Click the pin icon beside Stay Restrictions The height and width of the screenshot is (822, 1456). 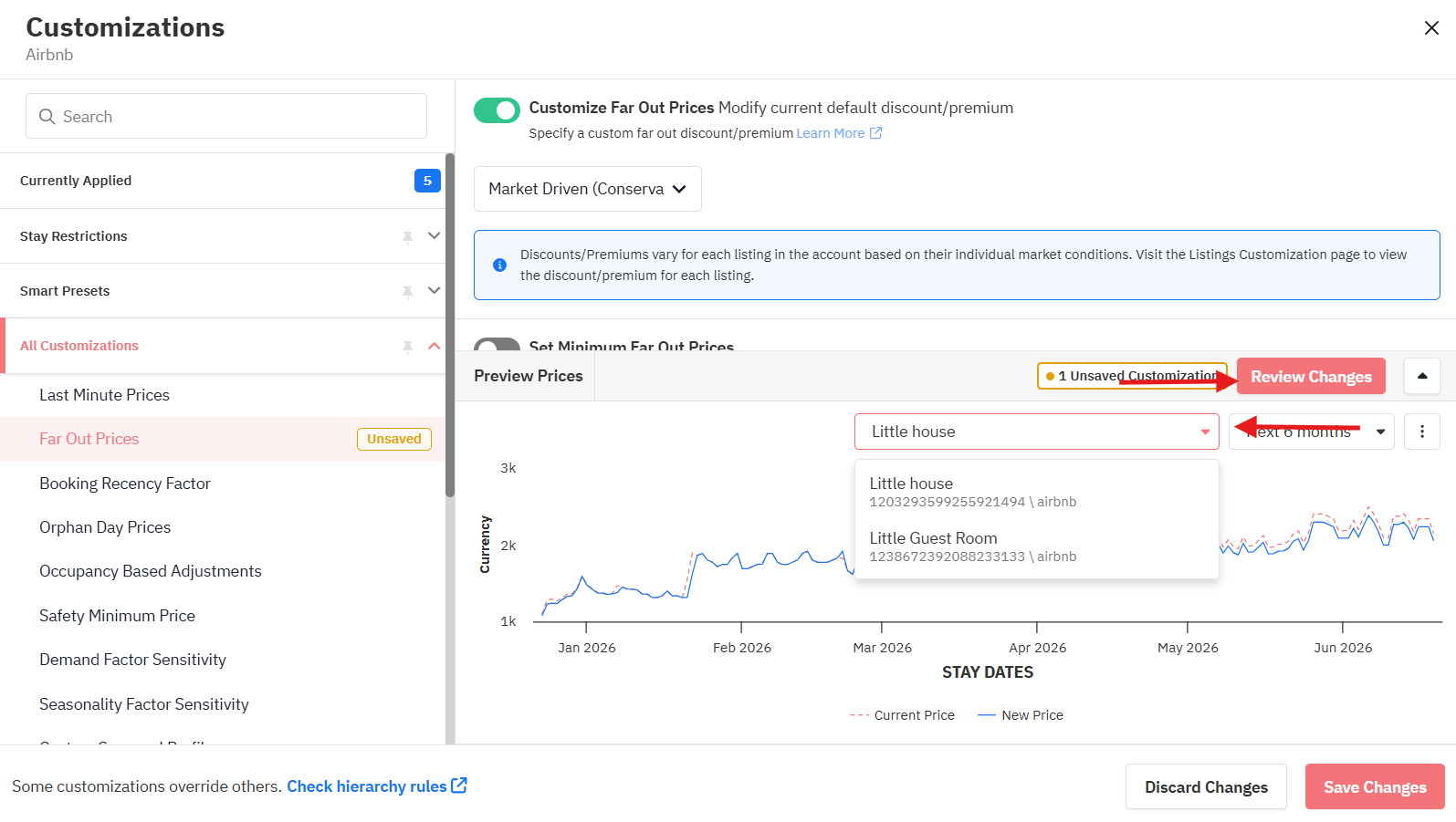[407, 237]
